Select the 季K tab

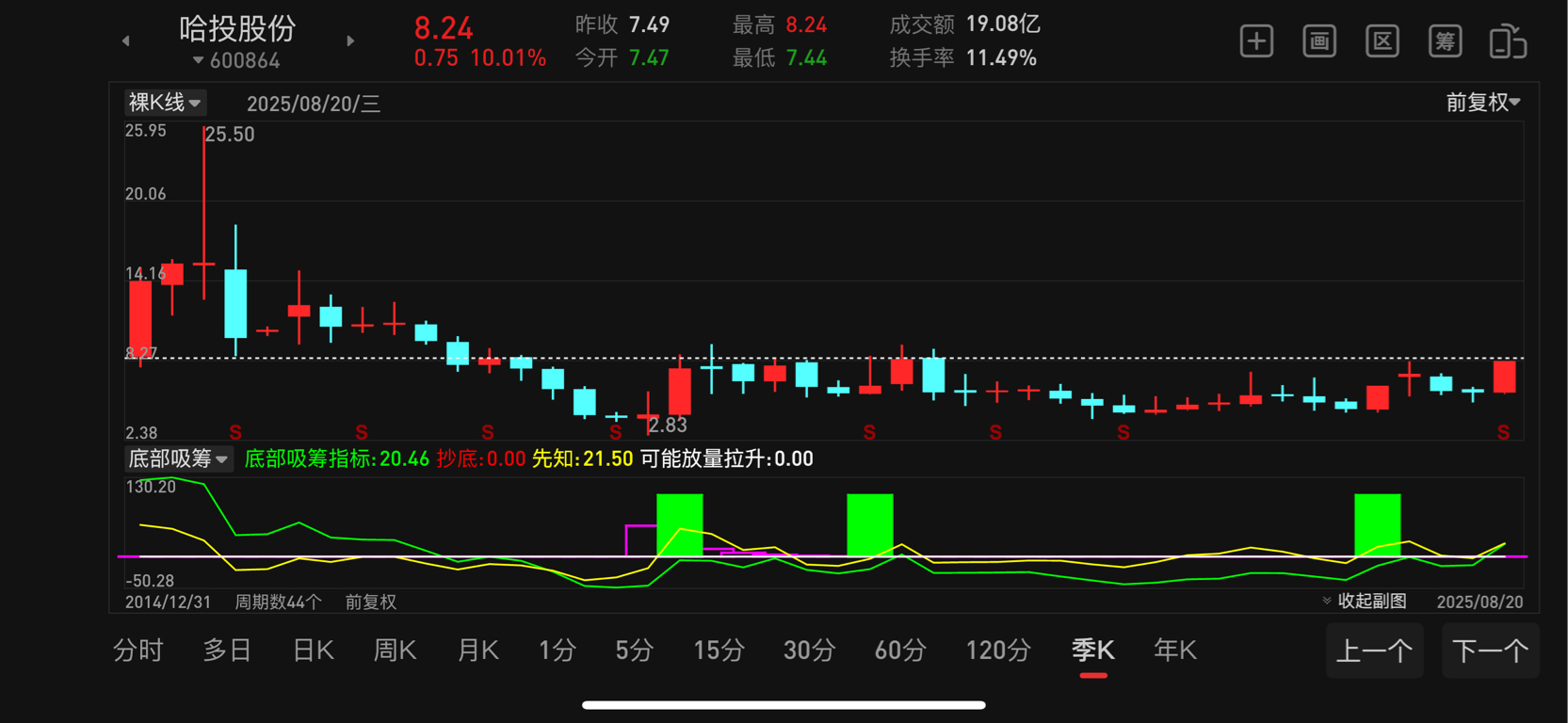click(1093, 651)
